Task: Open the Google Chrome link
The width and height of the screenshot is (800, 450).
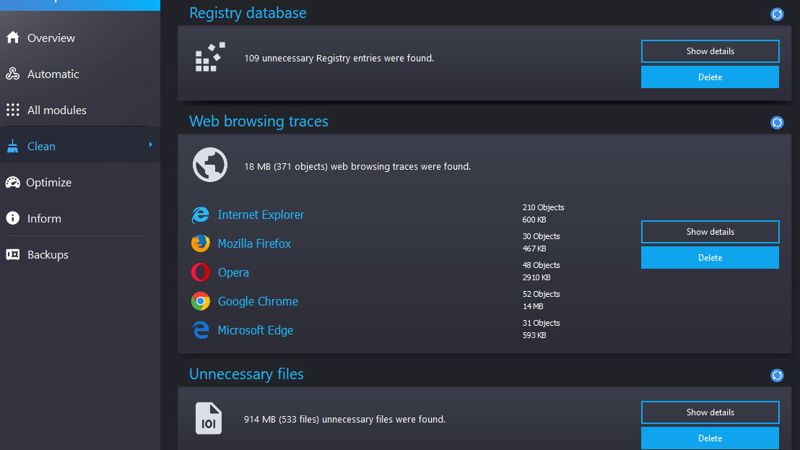Action: click(x=258, y=302)
